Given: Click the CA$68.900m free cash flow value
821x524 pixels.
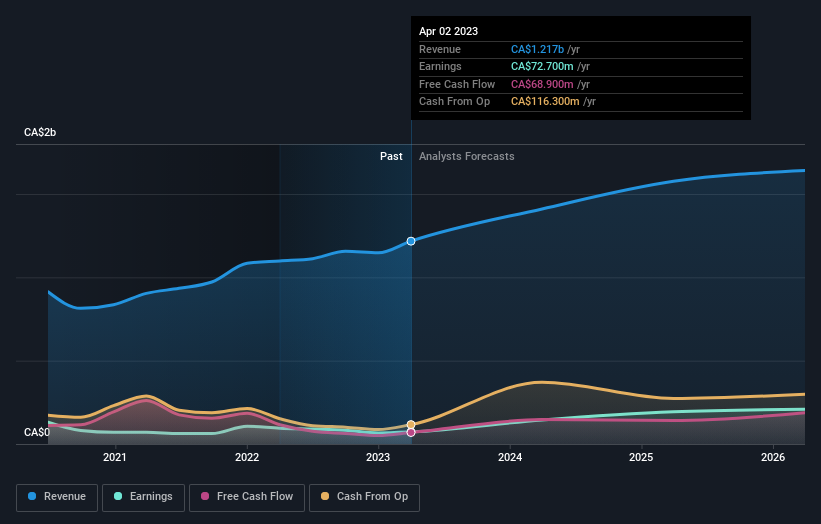Looking at the screenshot, I should (x=542, y=84).
